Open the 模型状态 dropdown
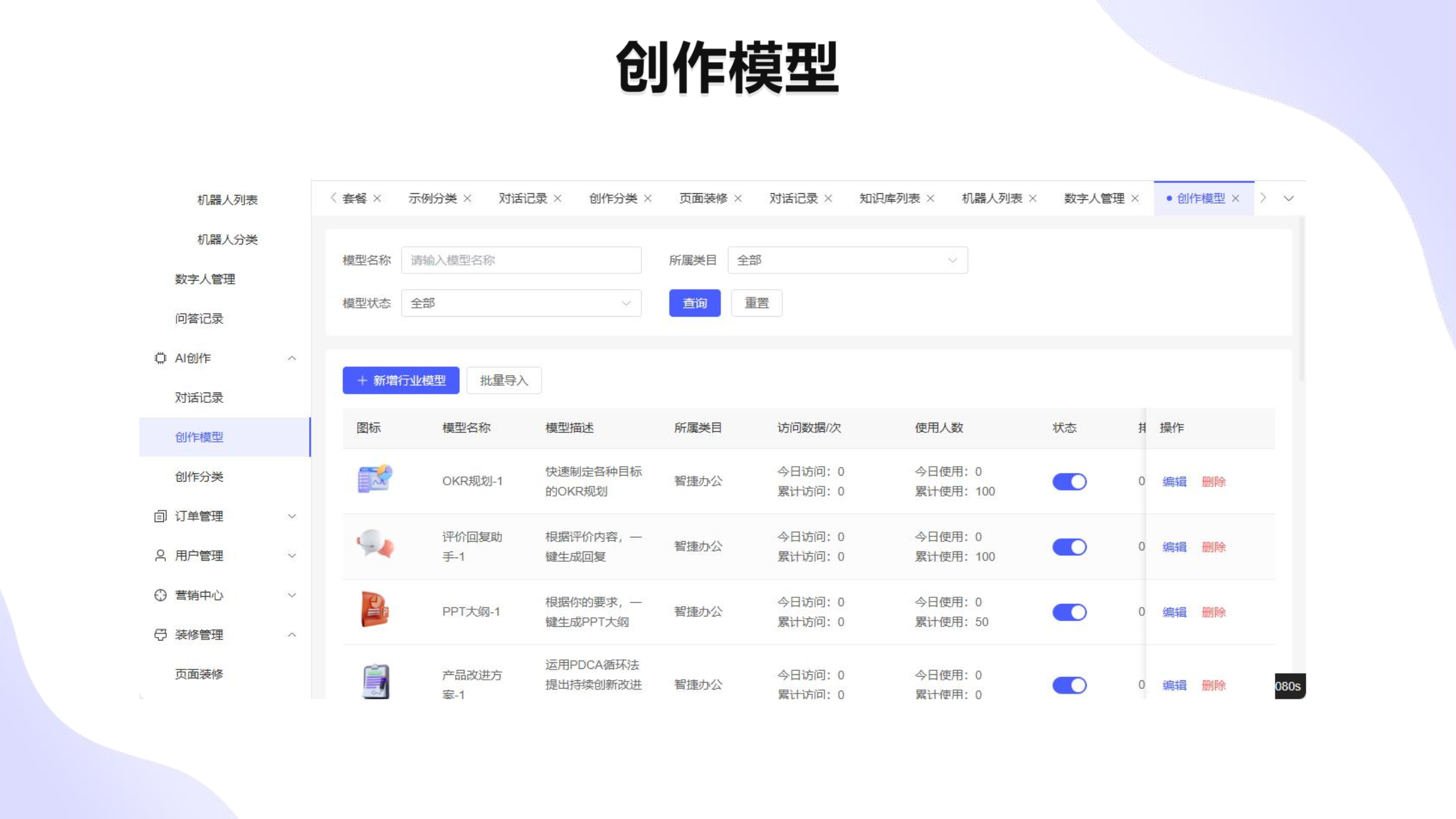The image size is (1456, 819). pyautogui.click(x=520, y=303)
